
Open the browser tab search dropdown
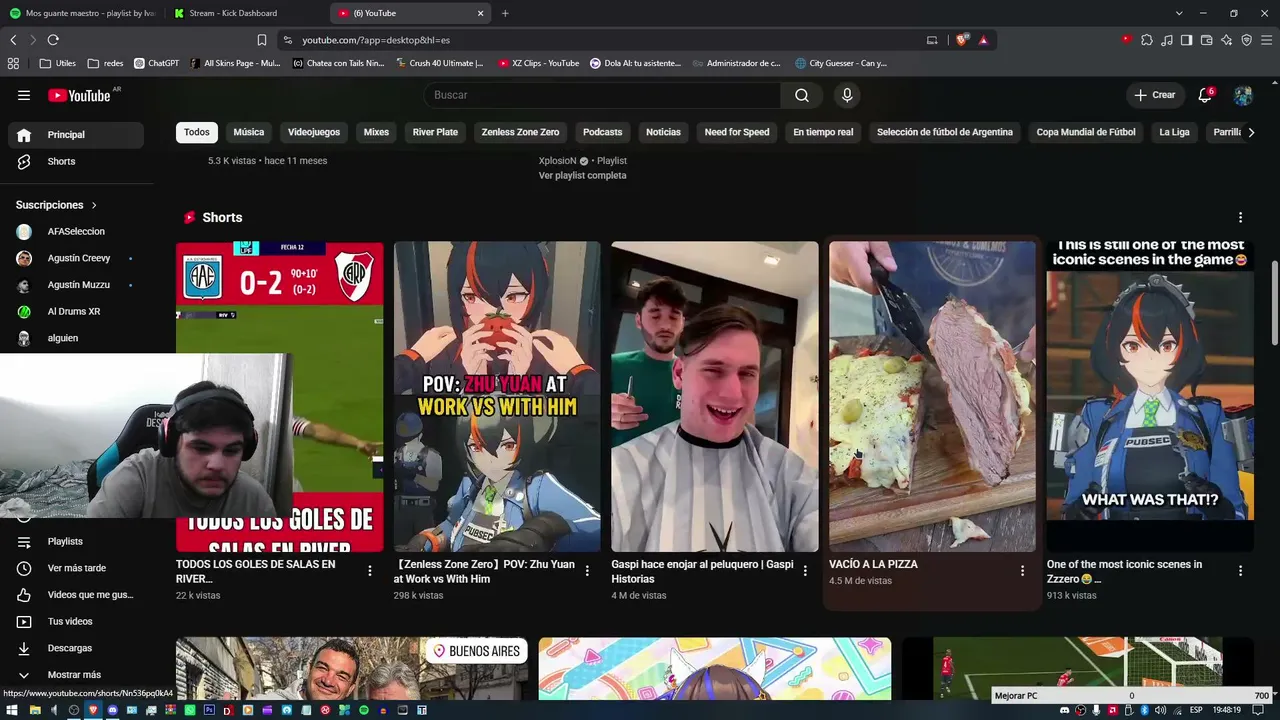(1179, 13)
